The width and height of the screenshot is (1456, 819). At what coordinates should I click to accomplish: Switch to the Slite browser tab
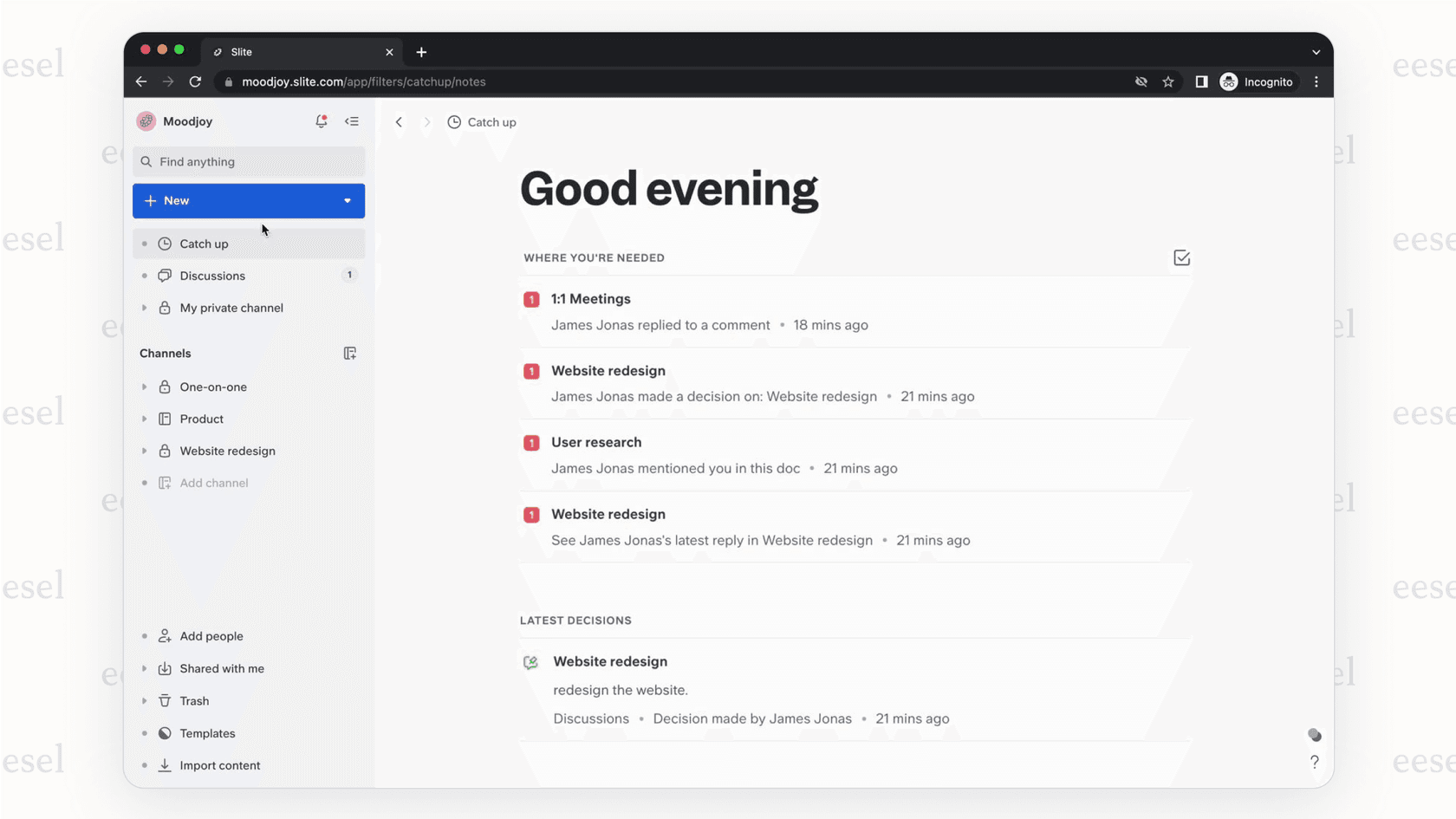click(243, 52)
